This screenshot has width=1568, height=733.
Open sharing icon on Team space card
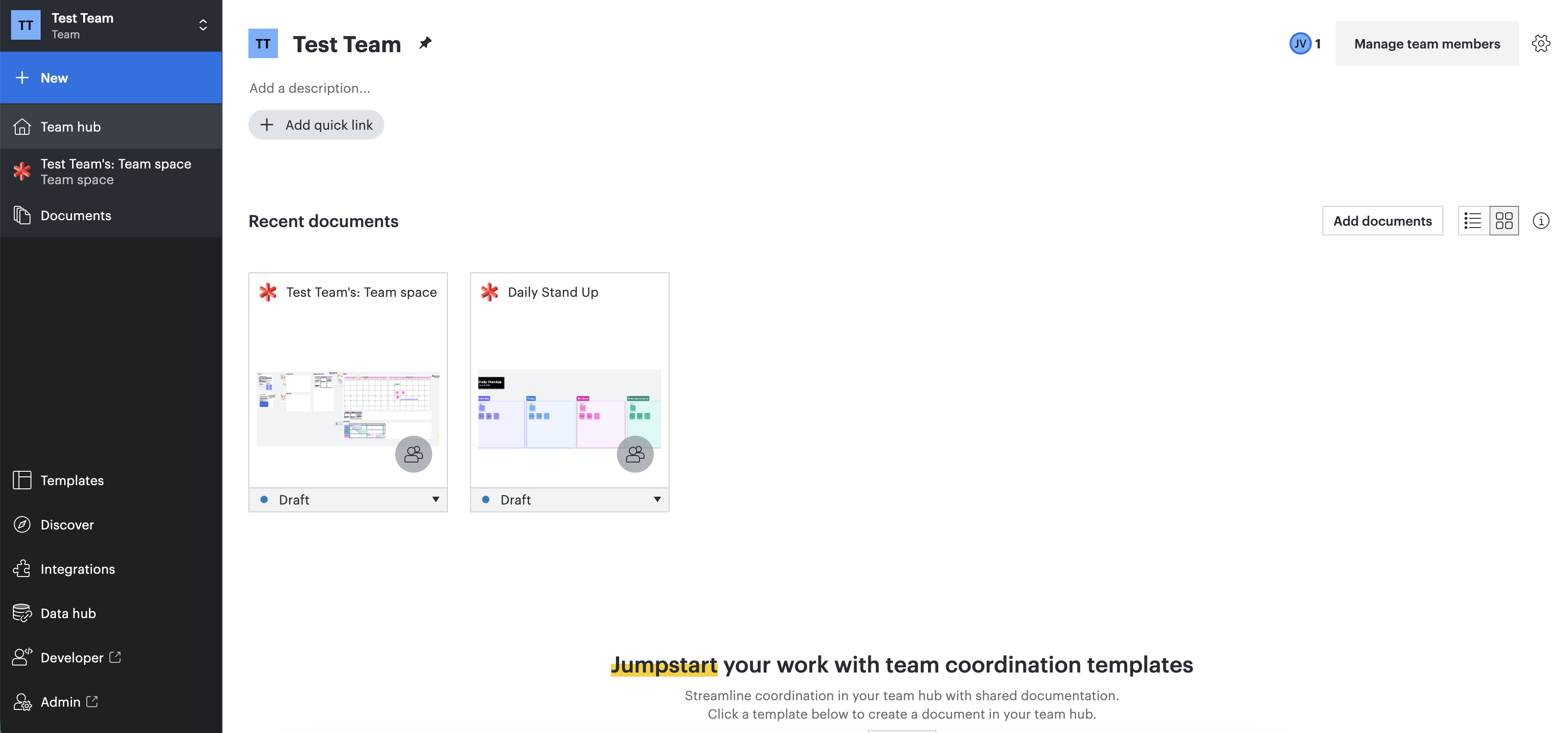413,454
